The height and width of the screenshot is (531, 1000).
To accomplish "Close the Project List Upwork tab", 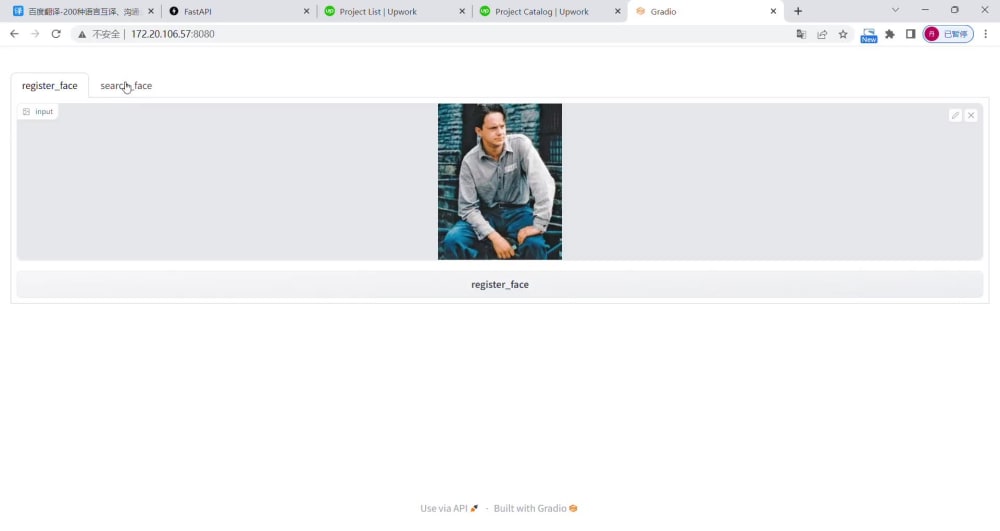I will coord(462,11).
